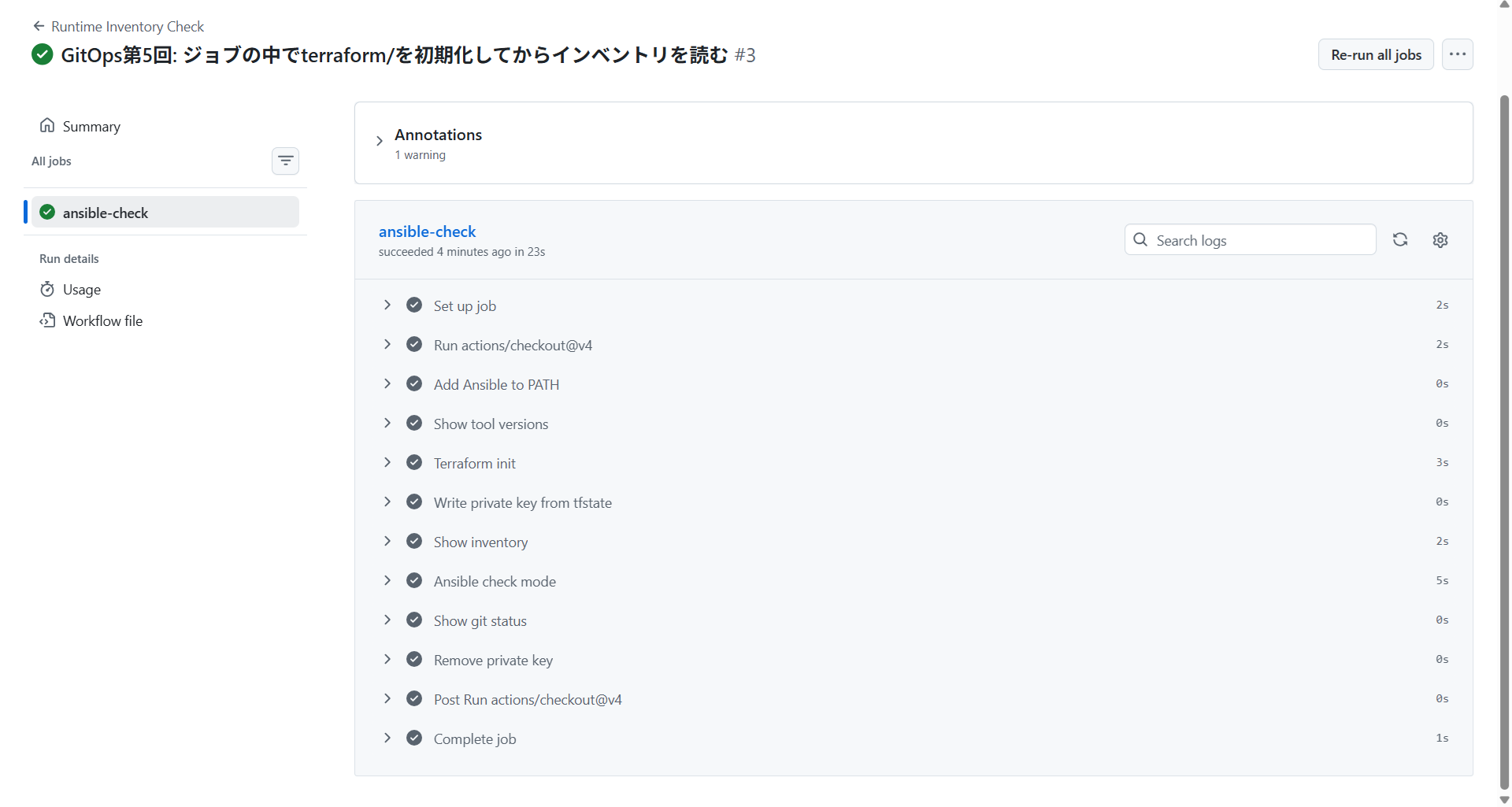Image resolution: width=1512 pixels, height=807 pixels.
Task: Expand the Add Ansible to PATH step
Action: (387, 384)
